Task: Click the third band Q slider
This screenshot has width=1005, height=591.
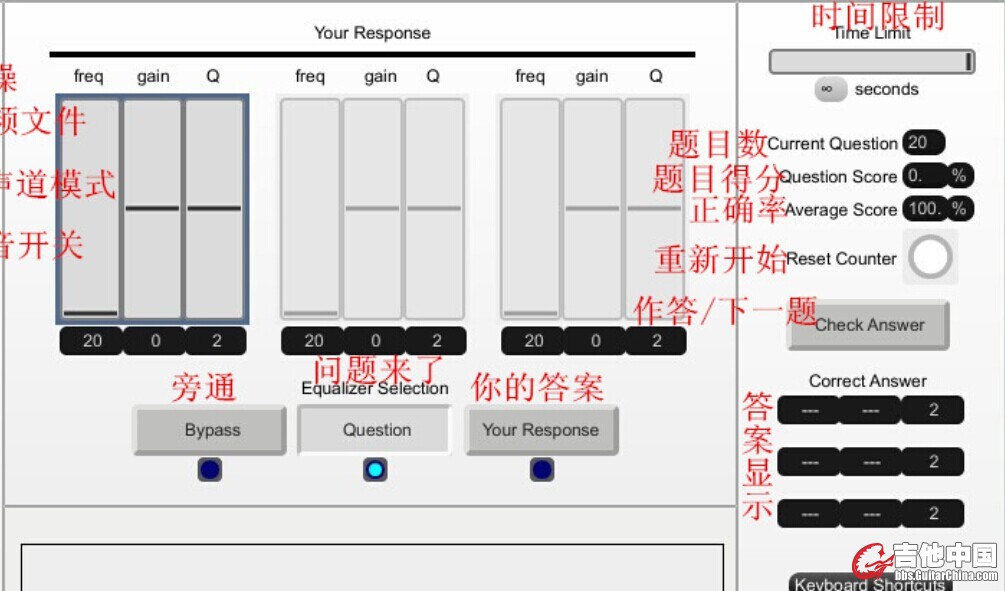Action: (x=655, y=208)
